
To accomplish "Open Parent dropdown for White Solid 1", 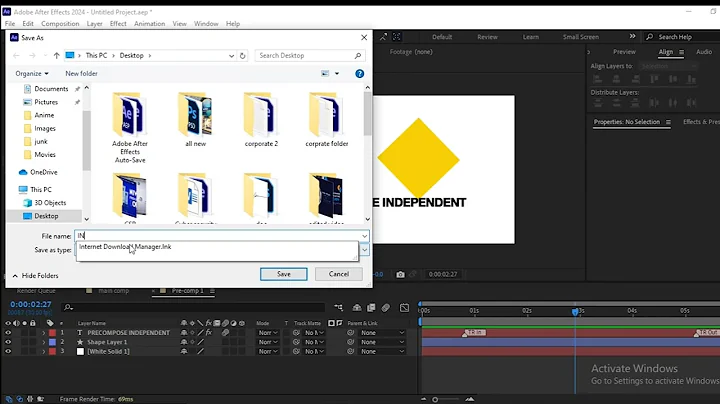I will 382,351.
